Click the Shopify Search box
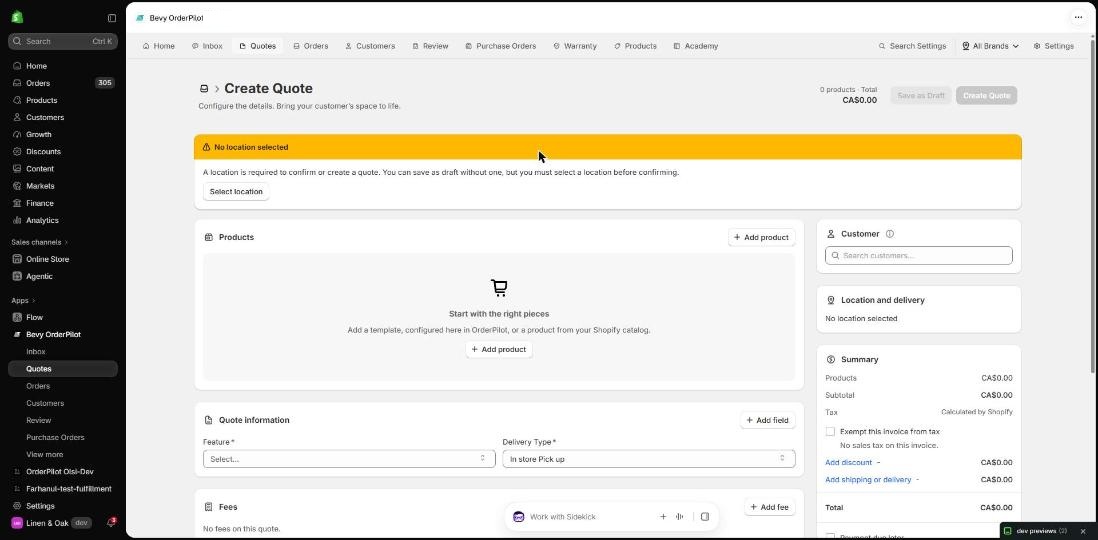Image resolution: width=1098 pixels, height=540 pixels. [x=63, y=41]
